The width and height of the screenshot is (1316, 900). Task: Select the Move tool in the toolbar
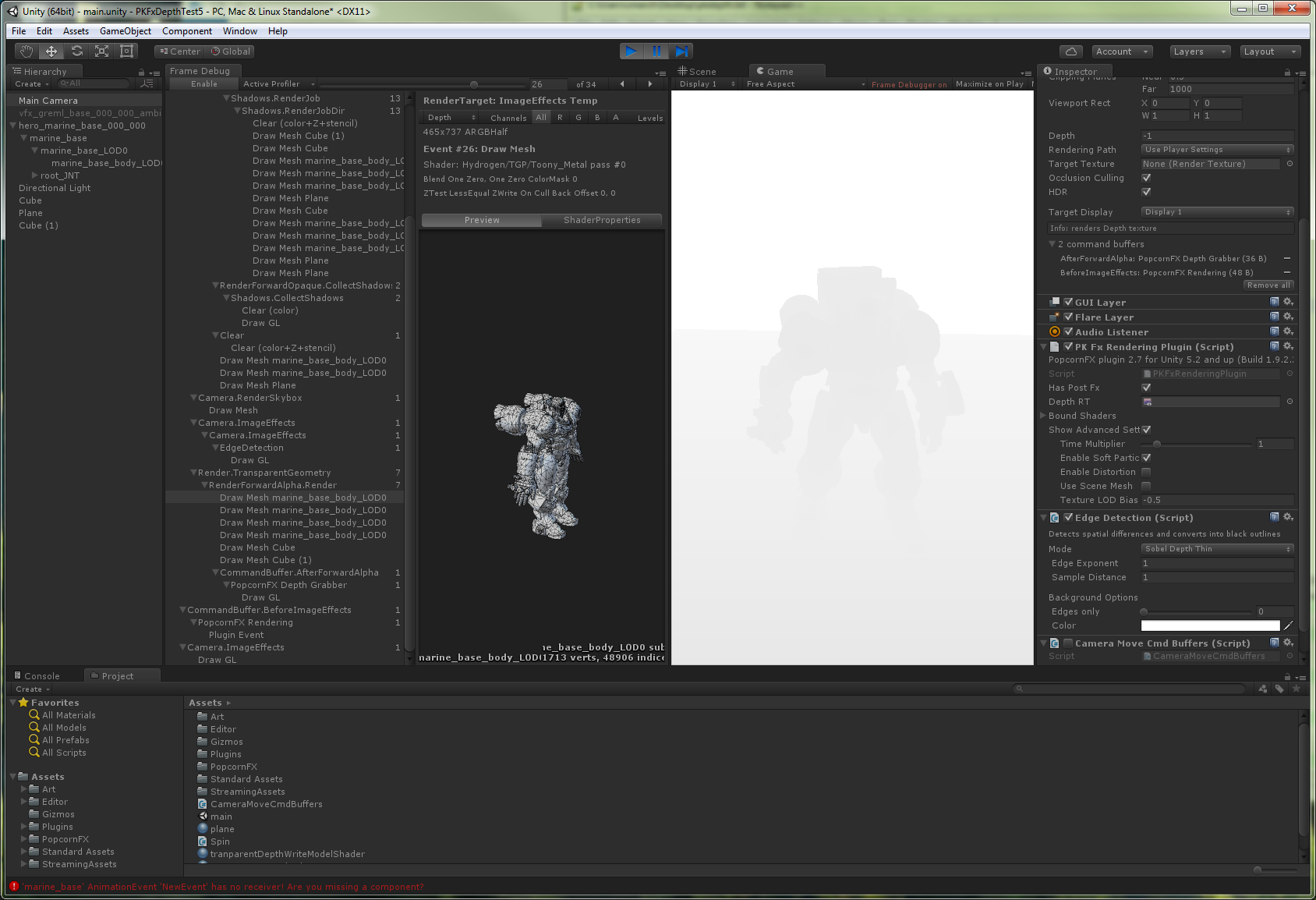click(x=50, y=51)
